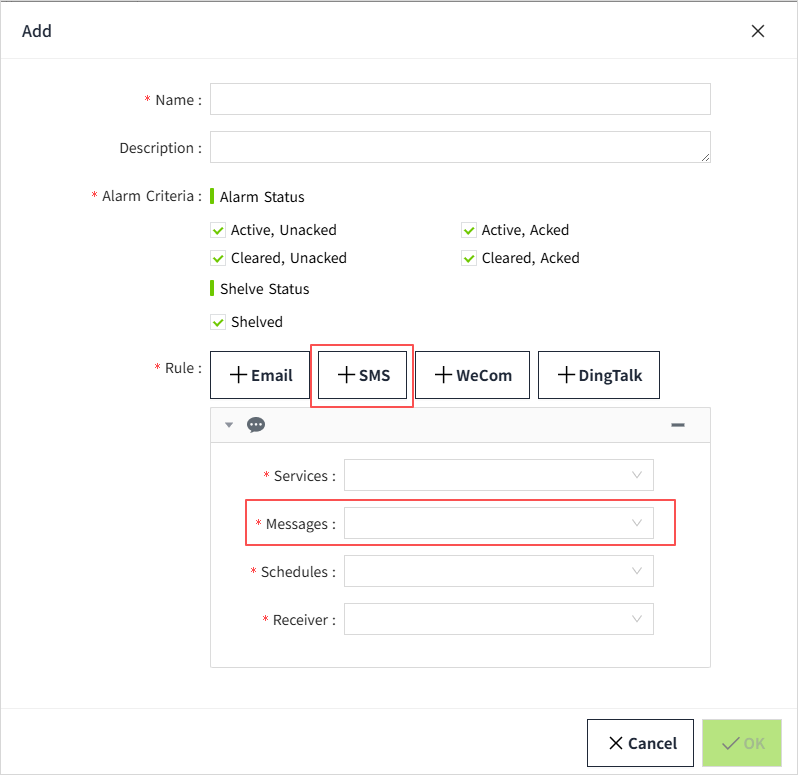Image resolution: width=798 pixels, height=775 pixels.
Task: Remove the SMS rule with minus icon
Action: click(x=677, y=425)
